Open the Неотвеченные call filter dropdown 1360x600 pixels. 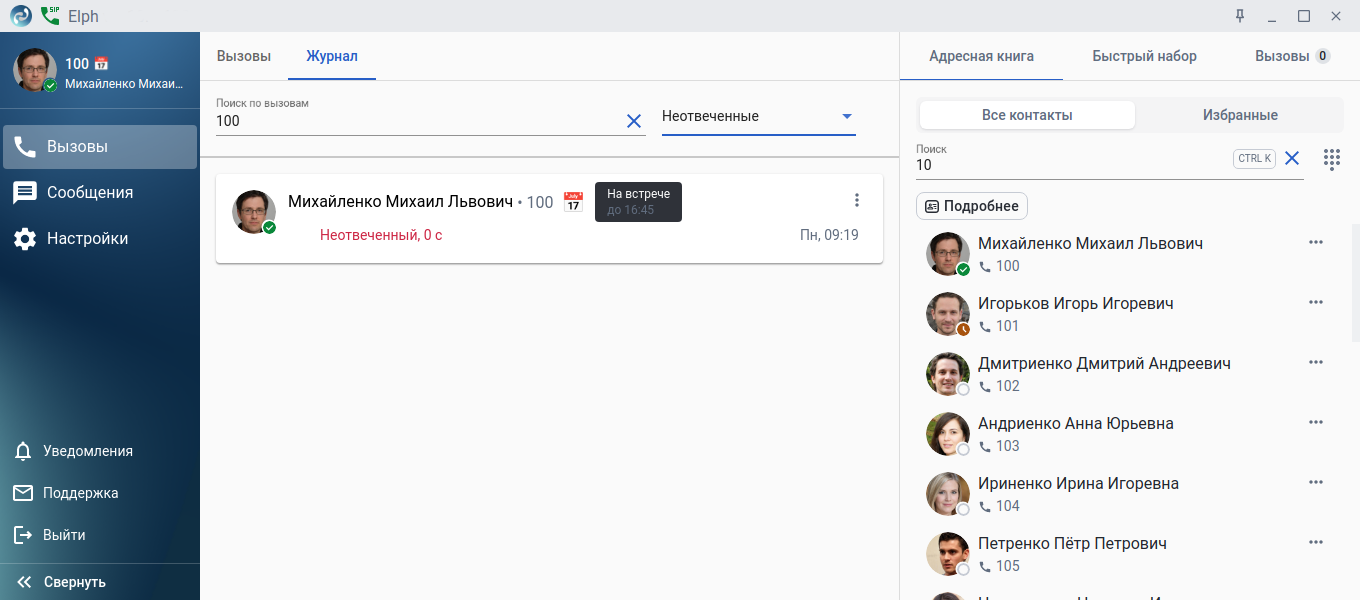(758, 116)
